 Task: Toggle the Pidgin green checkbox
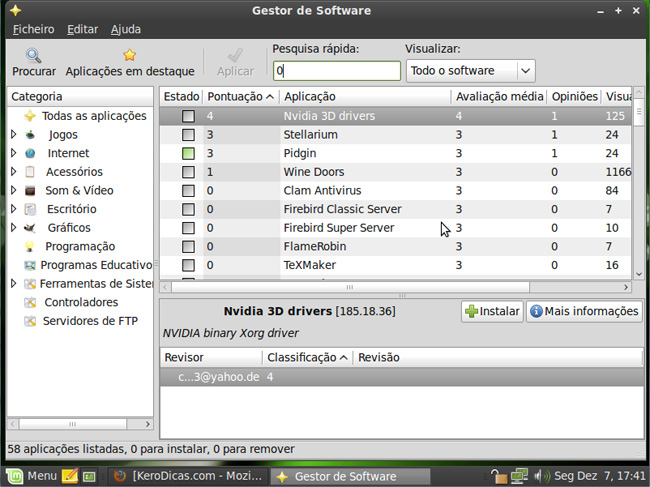pos(188,153)
